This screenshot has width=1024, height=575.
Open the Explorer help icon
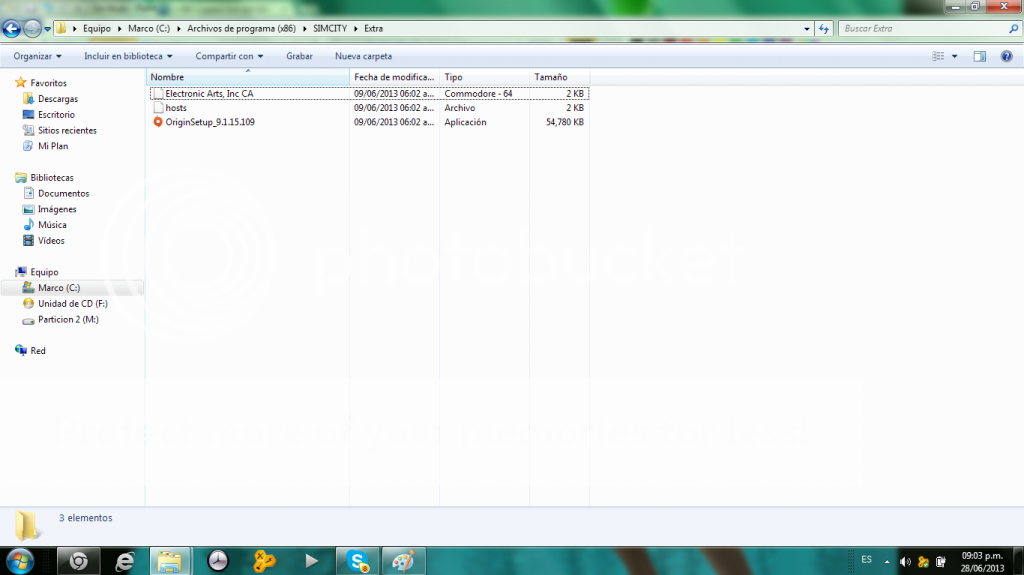click(1006, 57)
